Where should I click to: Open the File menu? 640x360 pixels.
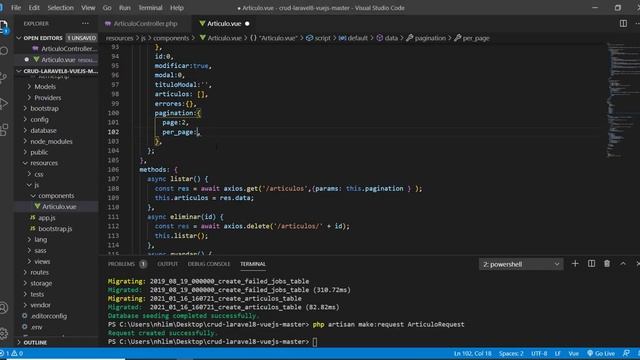pyautogui.click(x=16, y=8)
